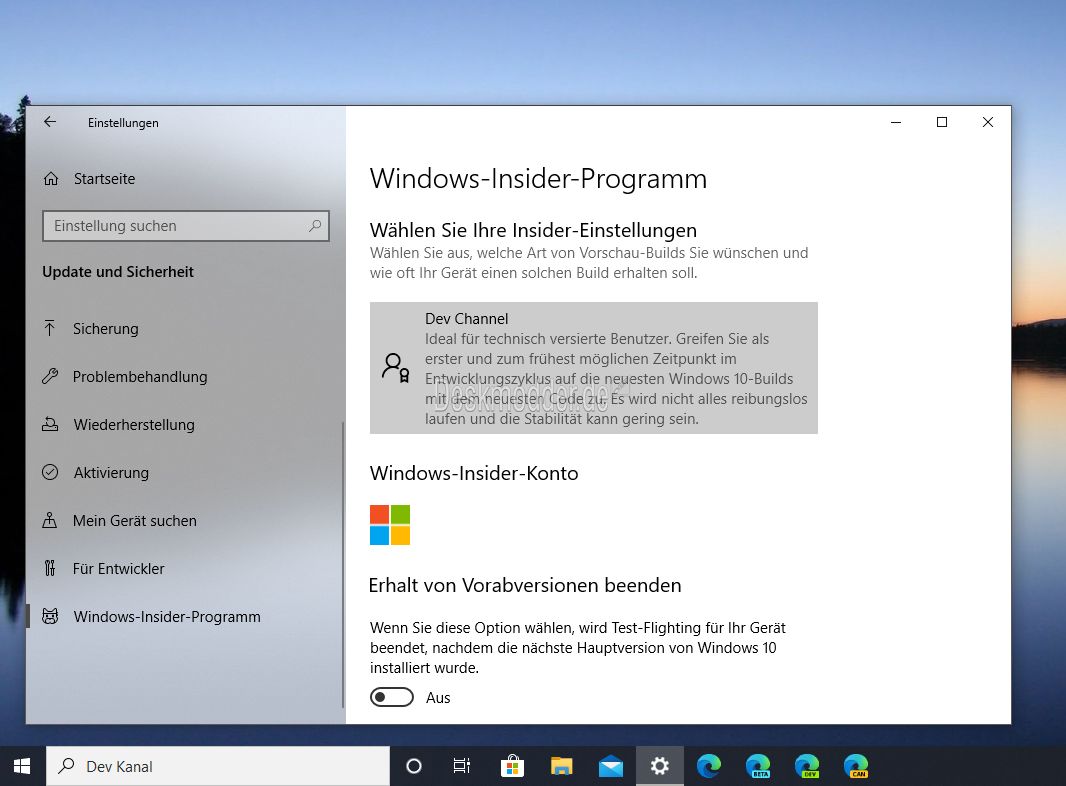1066x786 pixels.
Task: Click the Windows-Insider-Konto heading
Action: [x=474, y=473]
